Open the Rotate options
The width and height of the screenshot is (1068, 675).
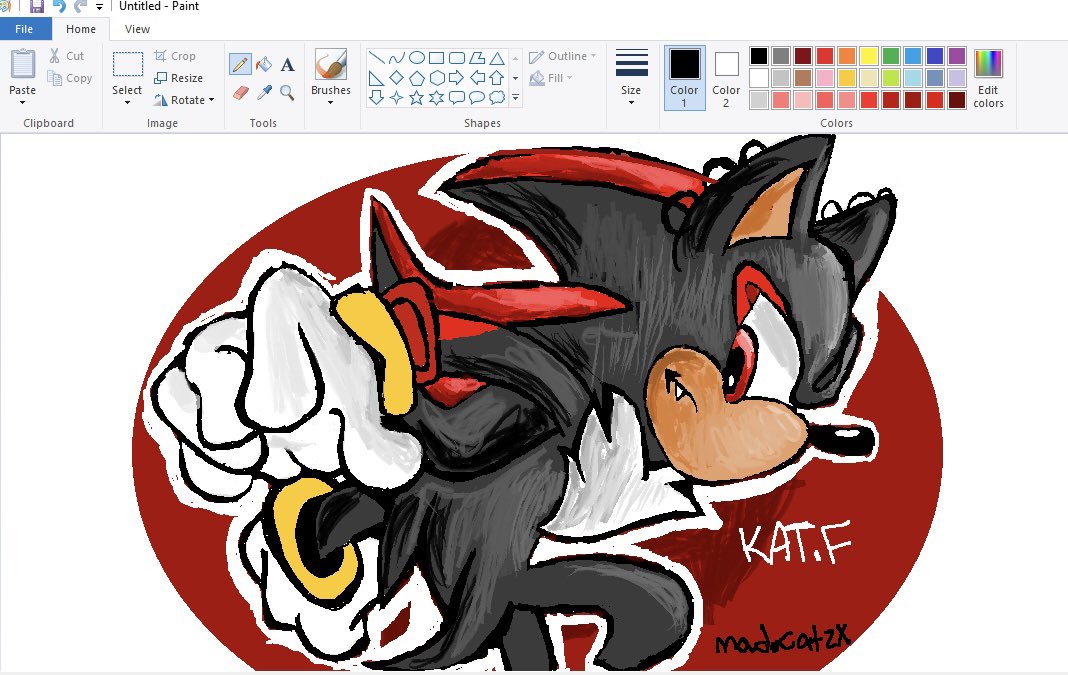pos(185,100)
